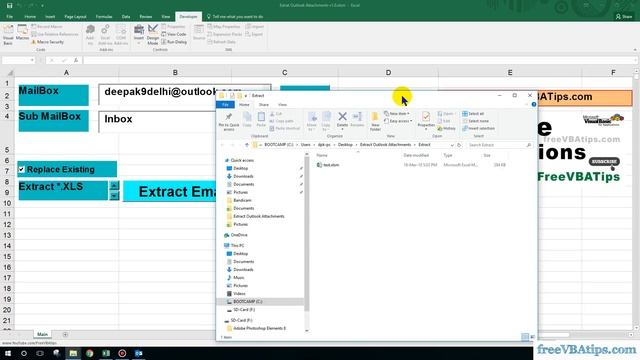Click History in Explorer Open group
The width and height of the screenshot is (640, 360).
(x=446, y=129)
